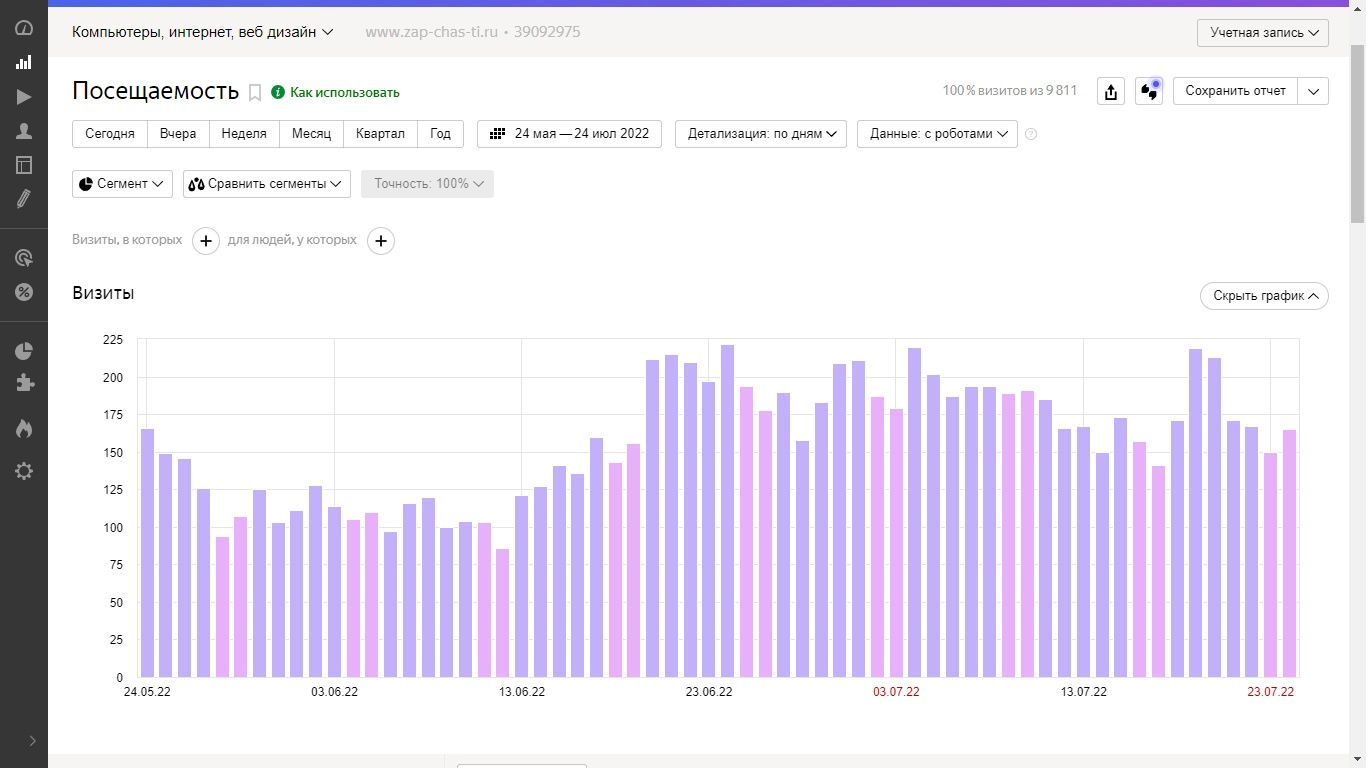Add a people condition with second plus button
This screenshot has height=768, width=1366.
pos(381,241)
